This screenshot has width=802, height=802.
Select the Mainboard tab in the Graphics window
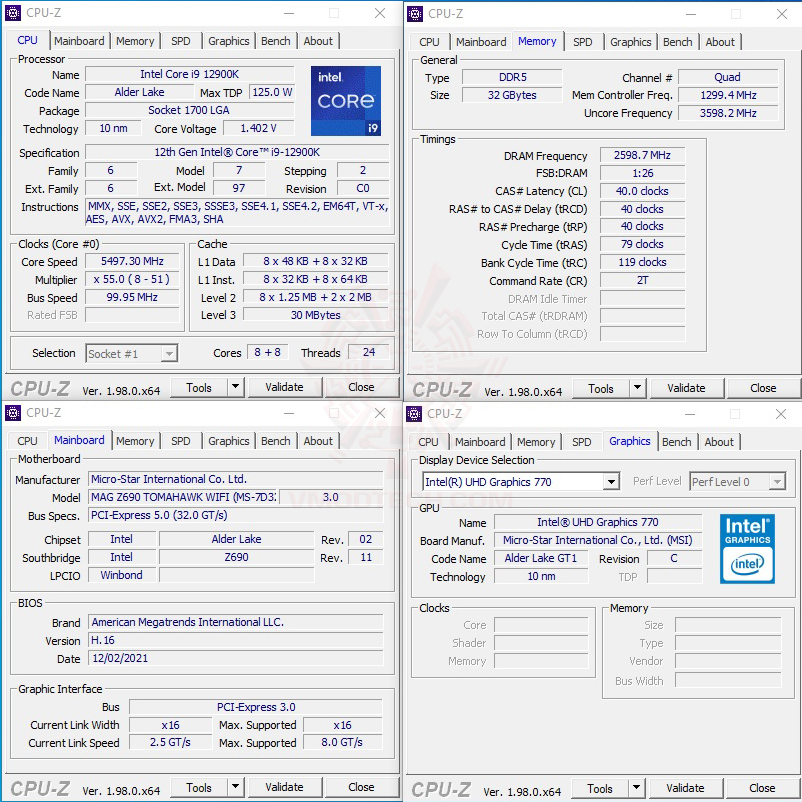[x=480, y=442]
